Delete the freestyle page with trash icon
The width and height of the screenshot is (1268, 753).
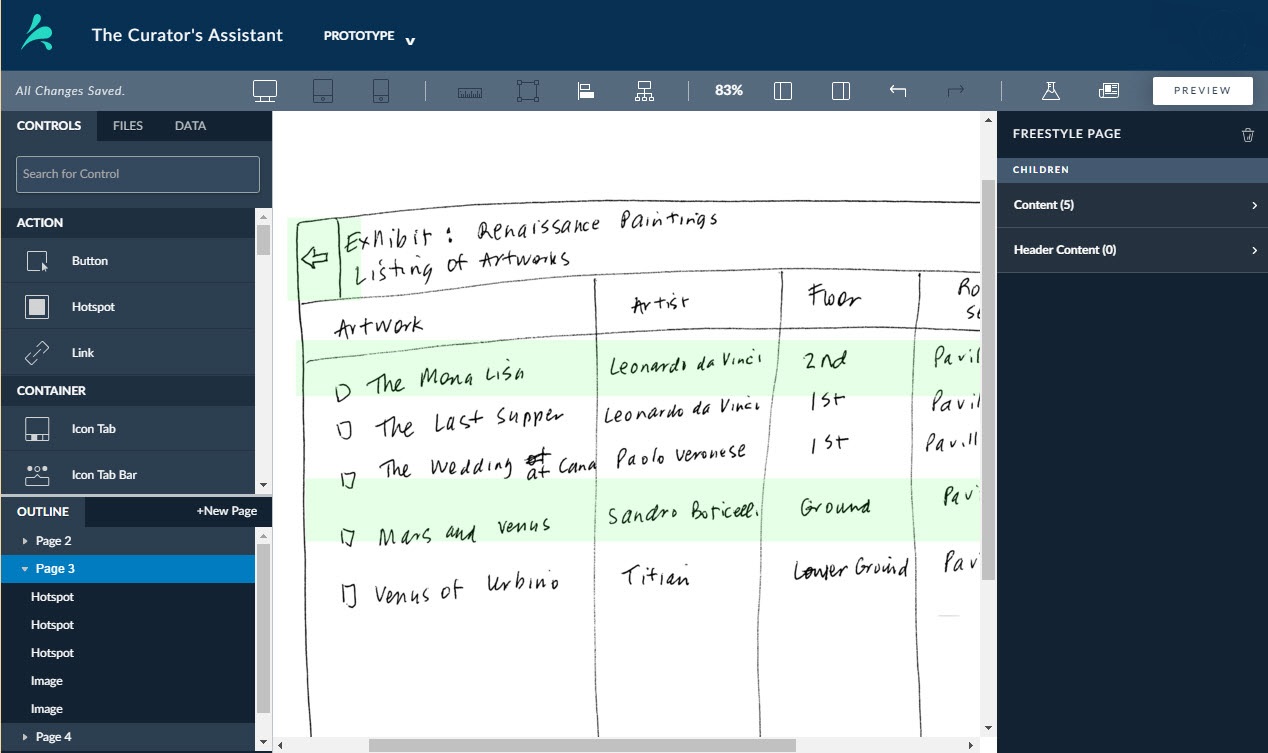(1247, 135)
